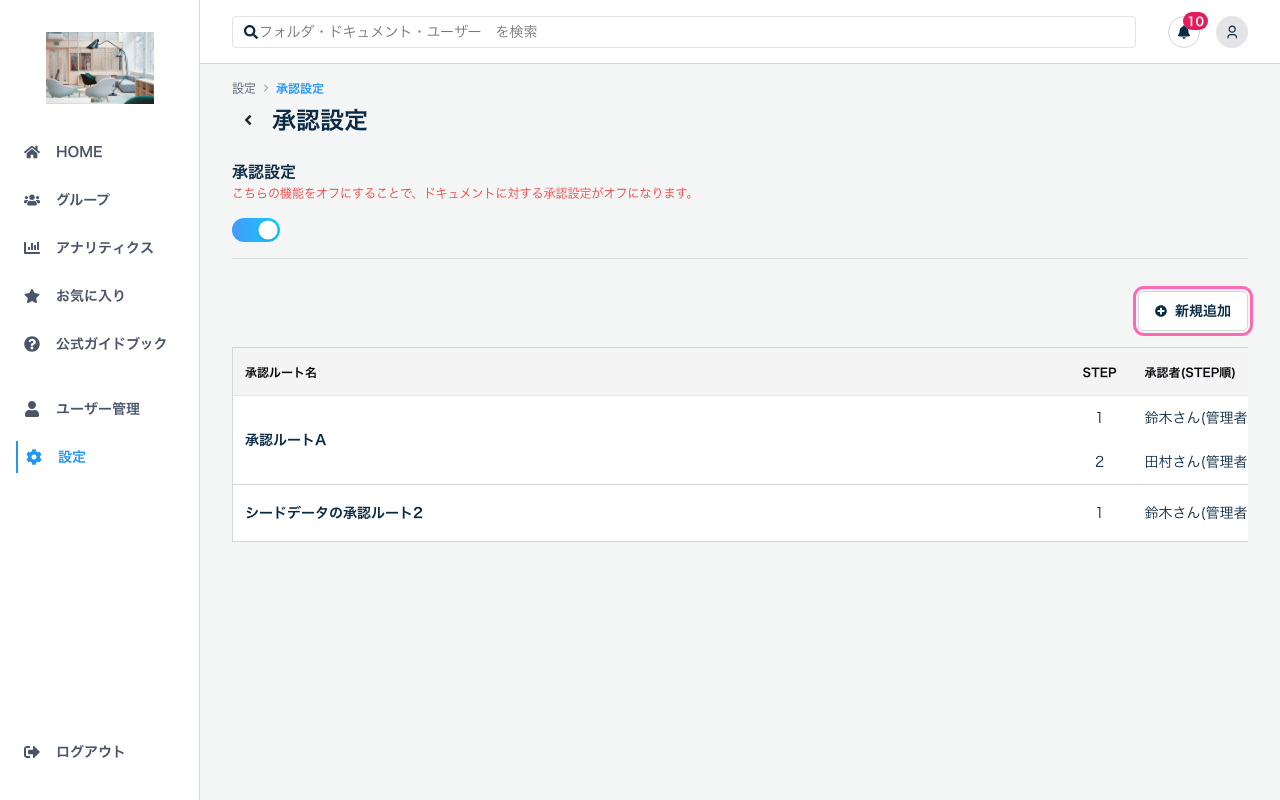Select the 承認ルートA route name

coord(286,440)
